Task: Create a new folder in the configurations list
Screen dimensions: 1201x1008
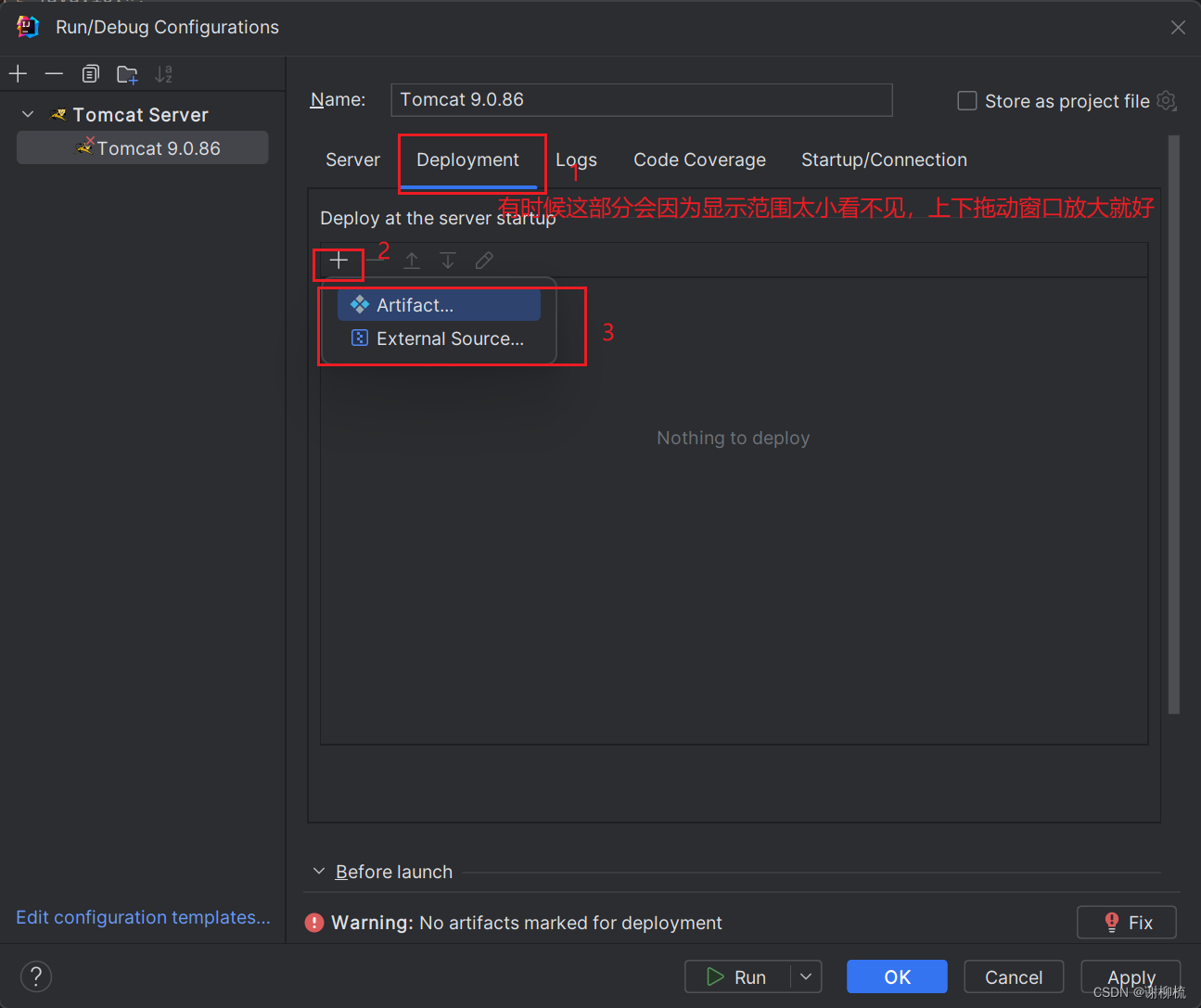Action: click(x=127, y=73)
